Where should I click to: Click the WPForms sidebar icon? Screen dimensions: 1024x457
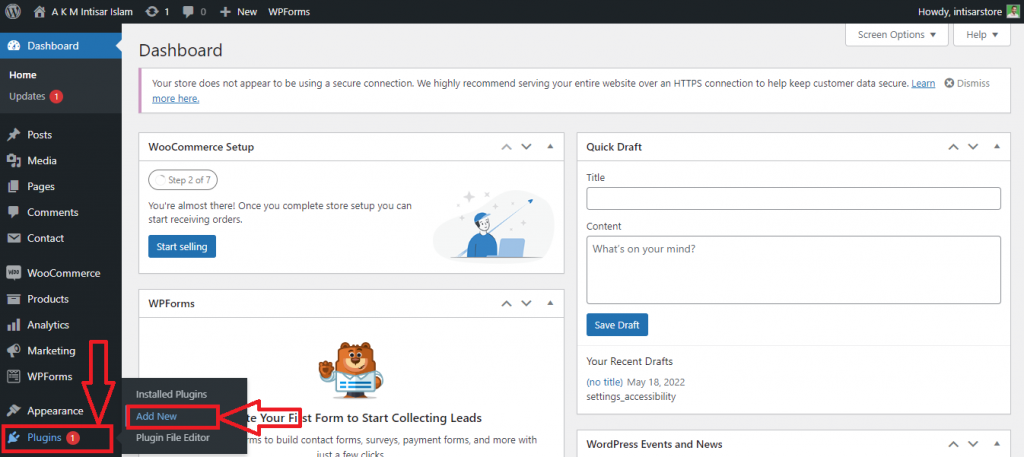pyautogui.click(x=14, y=377)
